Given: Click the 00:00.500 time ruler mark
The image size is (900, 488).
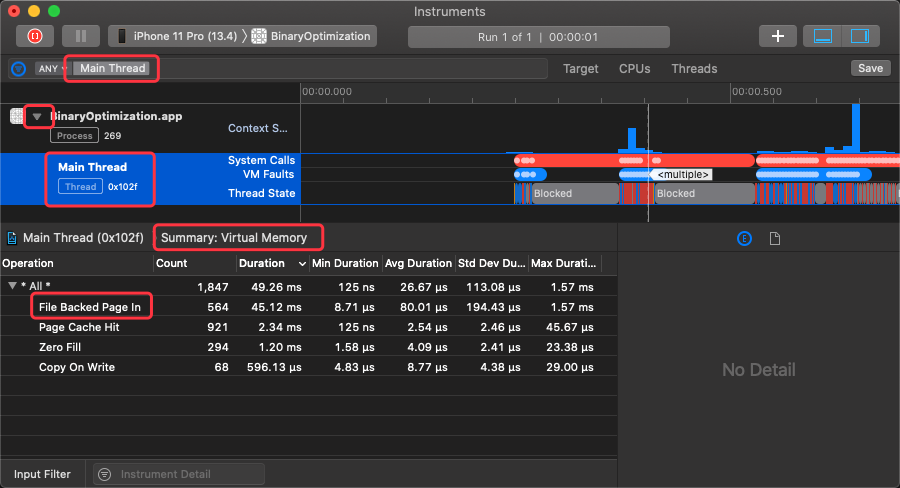Looking at the screenshot, I should coord(757,92).
